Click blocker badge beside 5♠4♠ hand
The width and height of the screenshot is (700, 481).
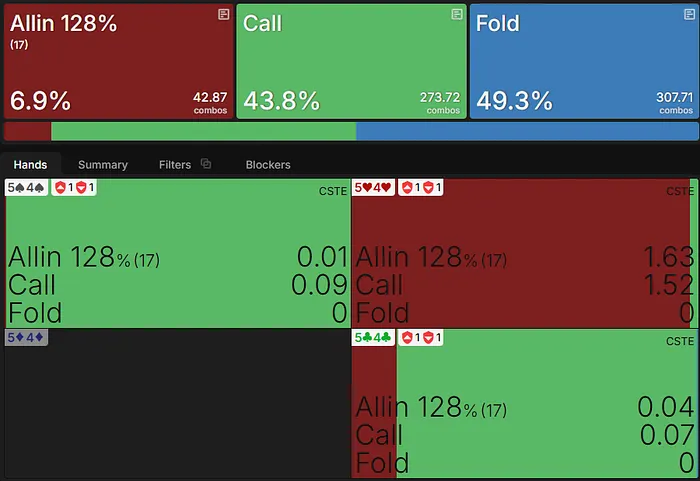[x=73, y=187]
